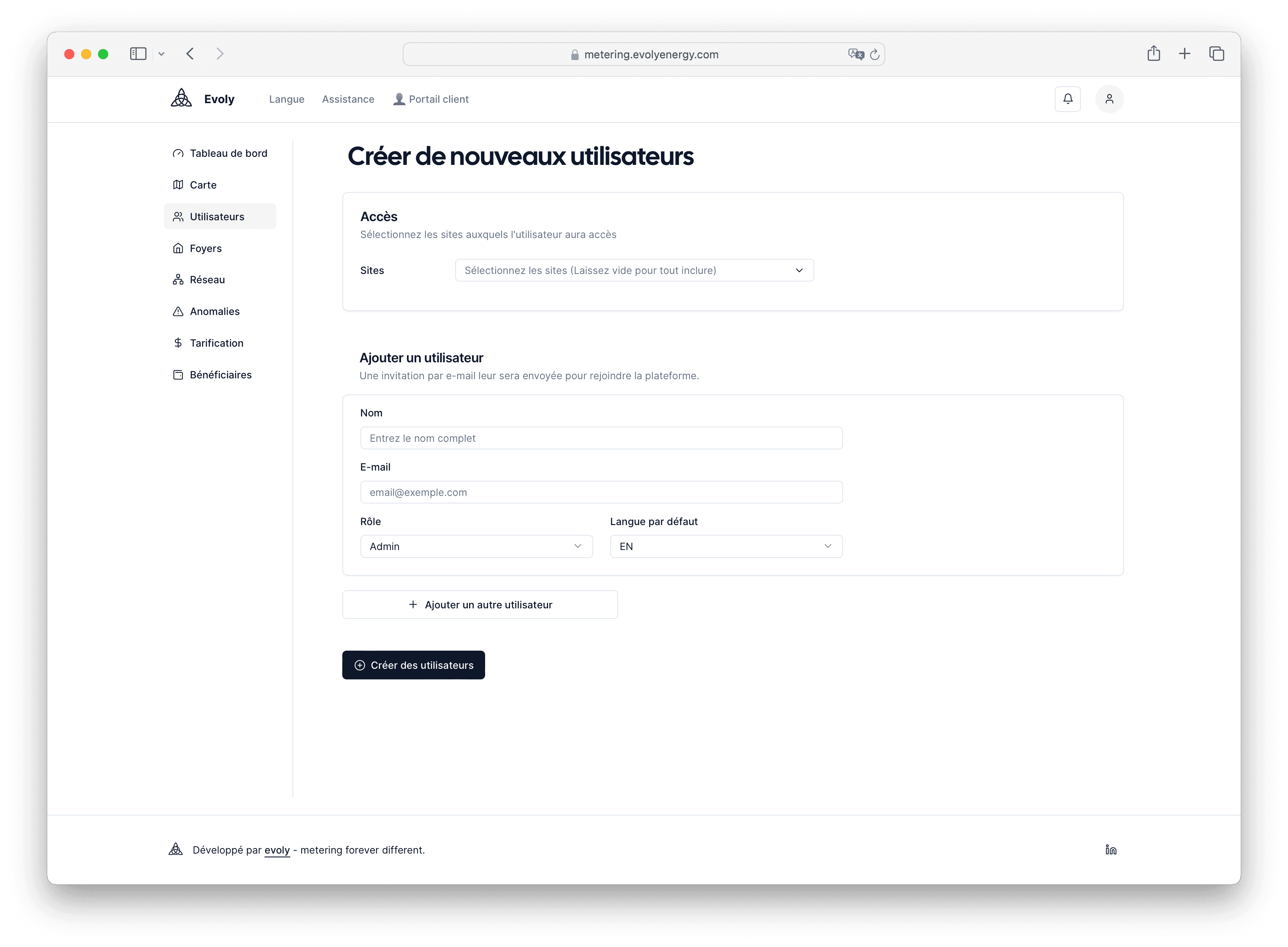Open a new Safari tab
The image size is (1288, 947).
click(x=1184, y=54)
